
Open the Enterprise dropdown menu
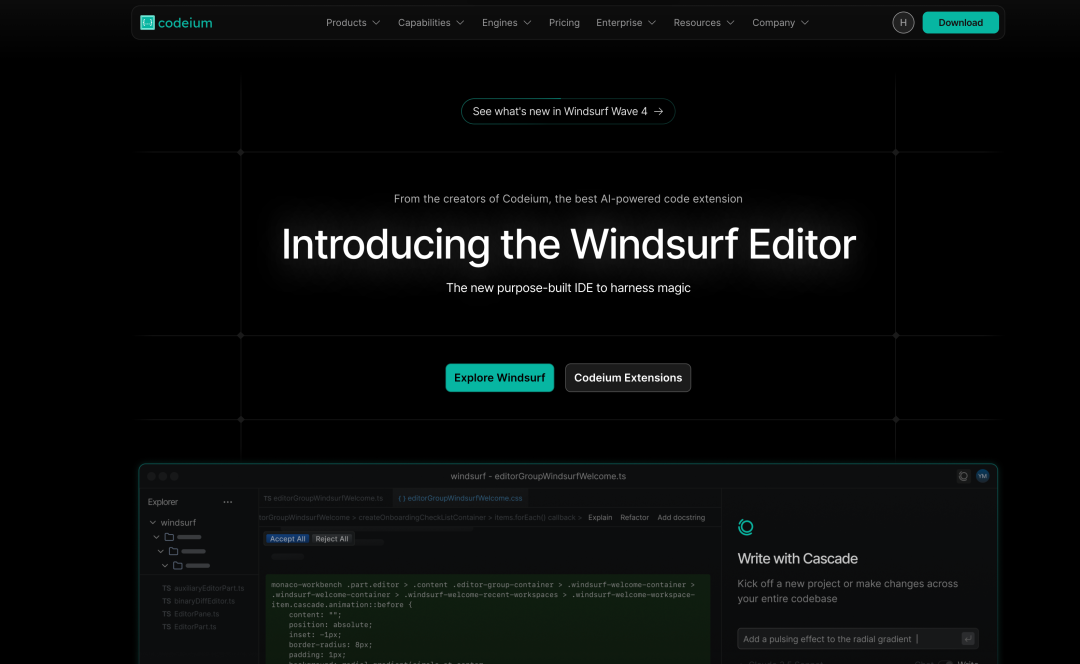[625, 23]
